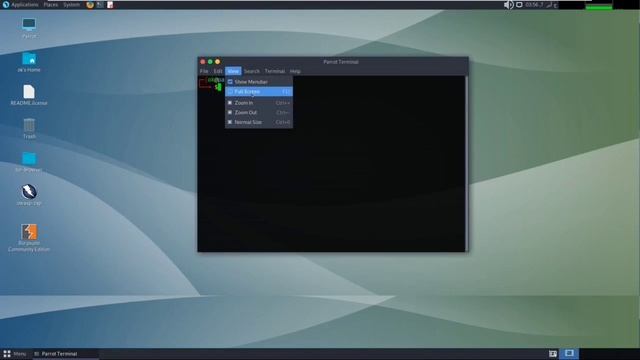This screenshot has height=360, width=640.
Task: Click the Normal Size icon in the View menu
Action: (230, 122)
